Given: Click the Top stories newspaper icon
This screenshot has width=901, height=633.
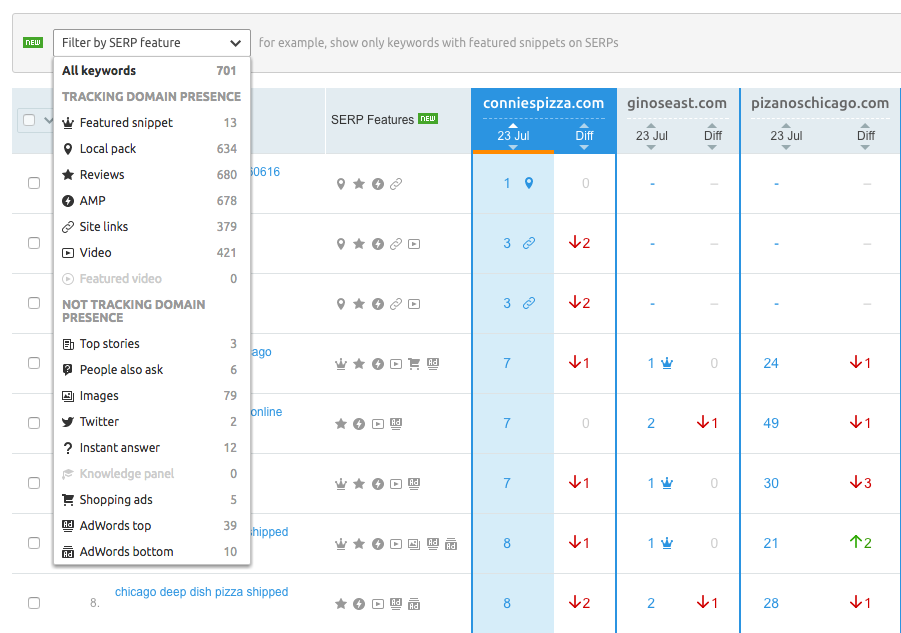Looking at the screenshot, I should pyautogui.click(x=68, y=344).
